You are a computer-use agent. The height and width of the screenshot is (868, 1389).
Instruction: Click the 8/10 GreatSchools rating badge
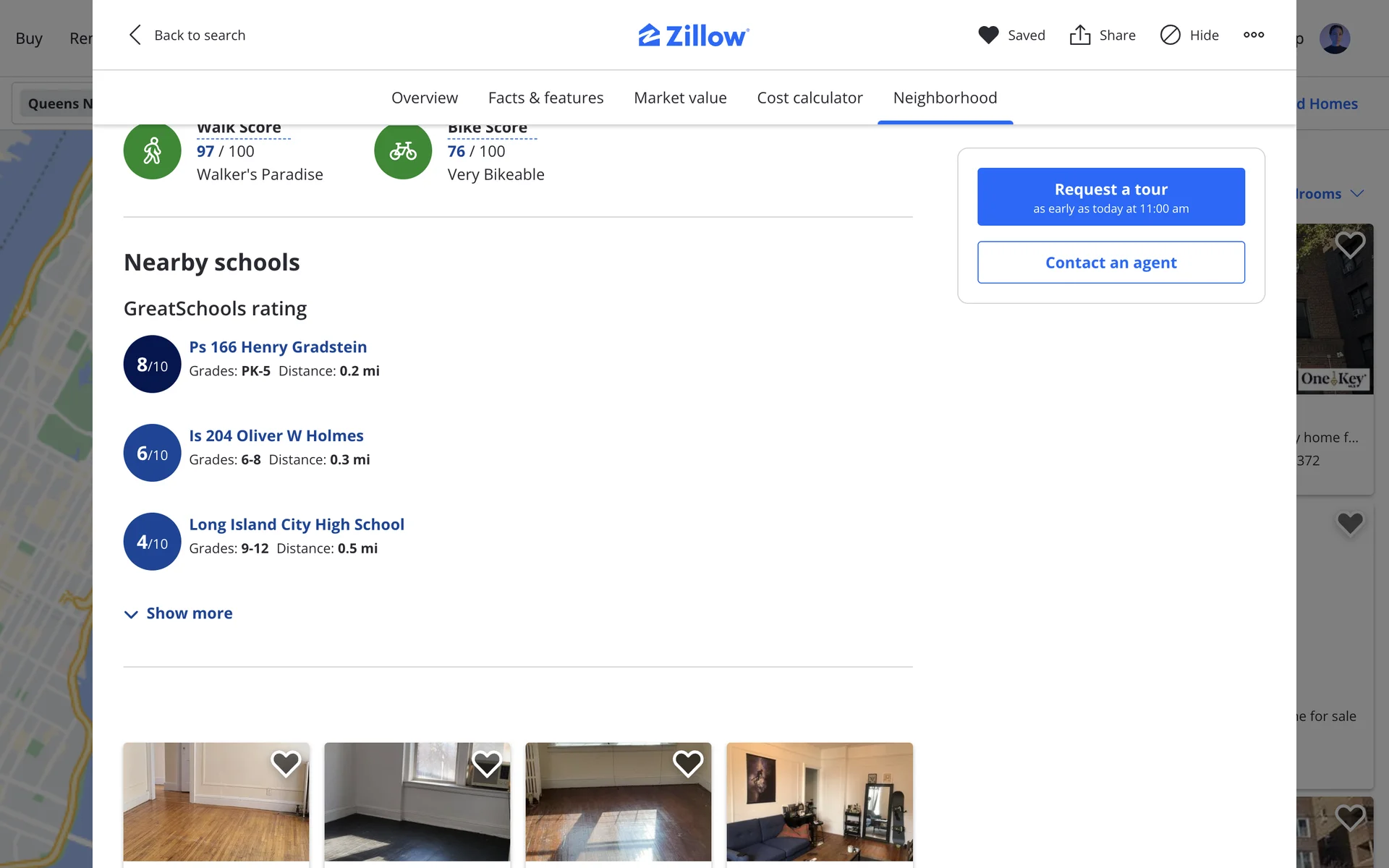(152, 364)
